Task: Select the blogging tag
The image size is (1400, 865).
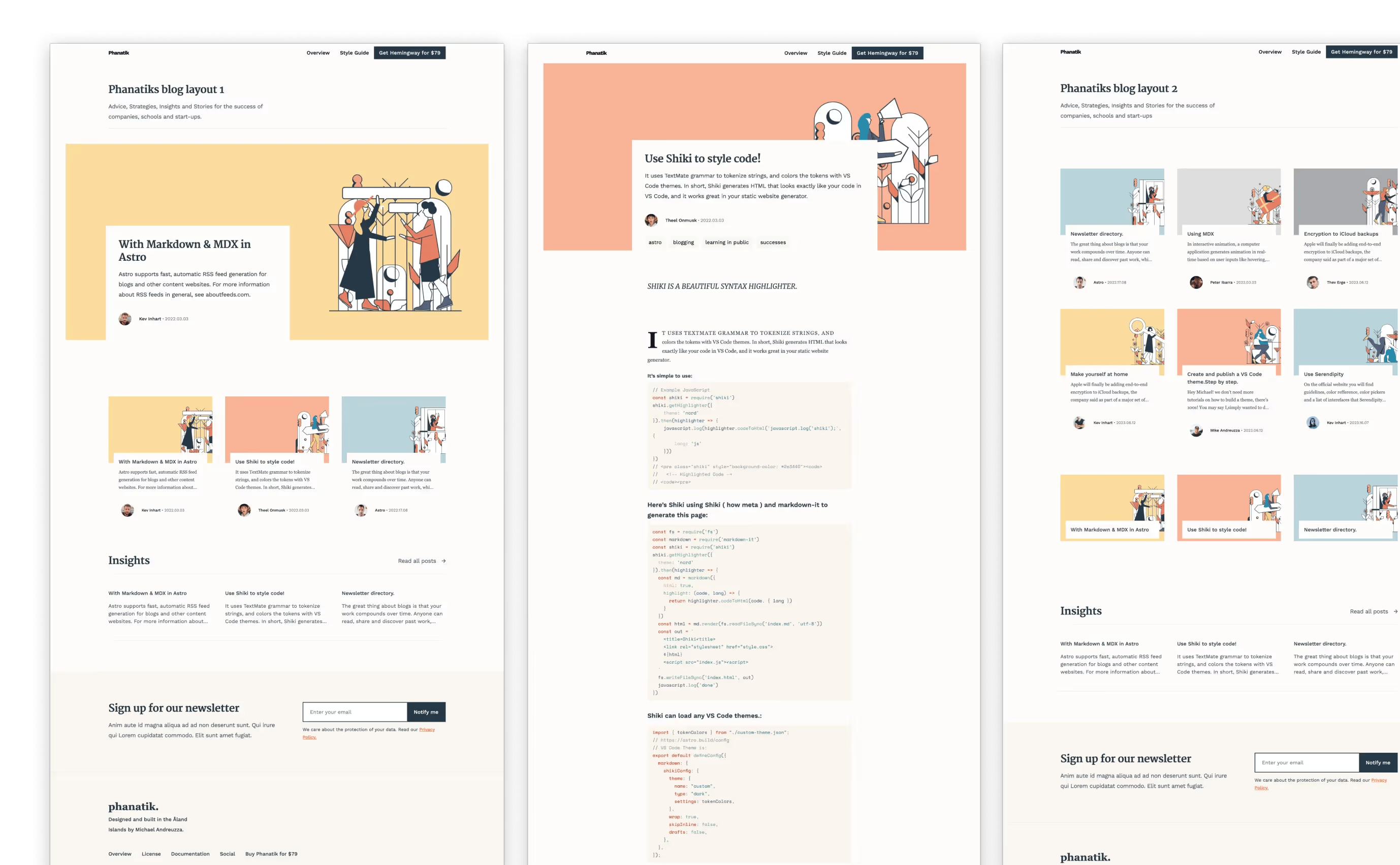Action: pos(684,242)
